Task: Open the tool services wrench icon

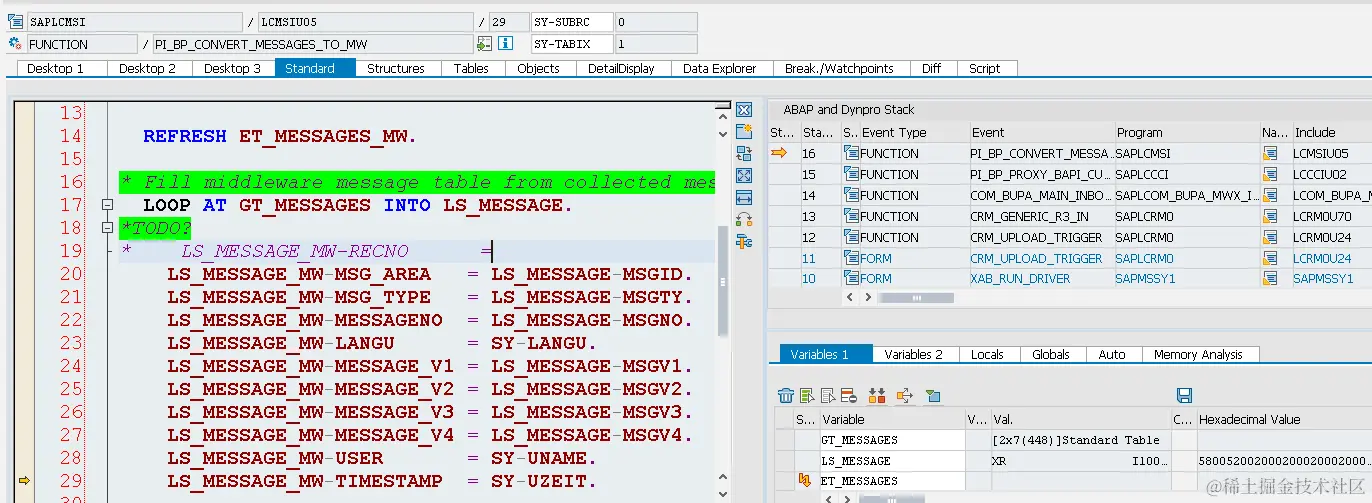Action: [743, 242]
